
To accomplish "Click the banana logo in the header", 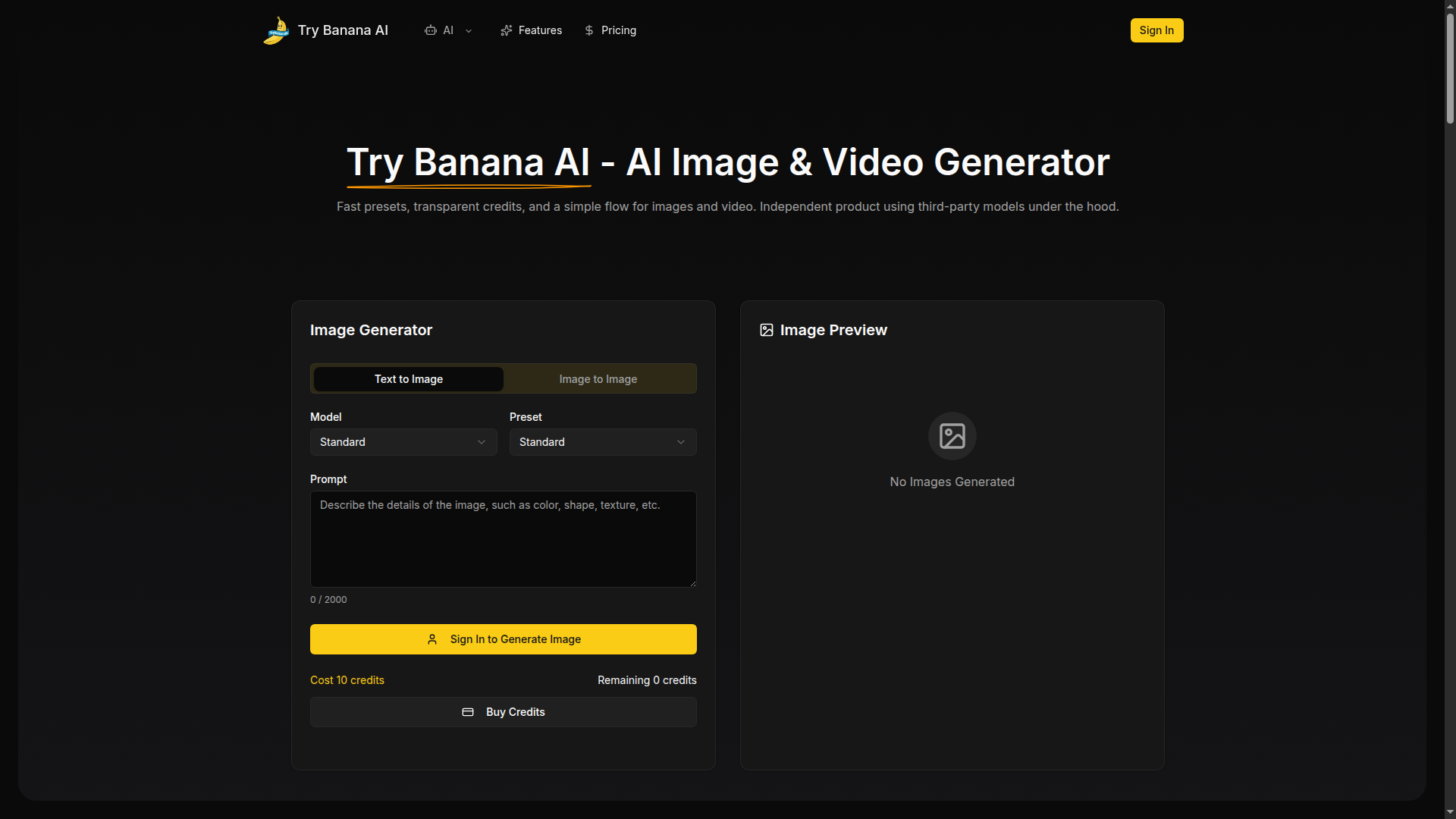I will point(276,30).
